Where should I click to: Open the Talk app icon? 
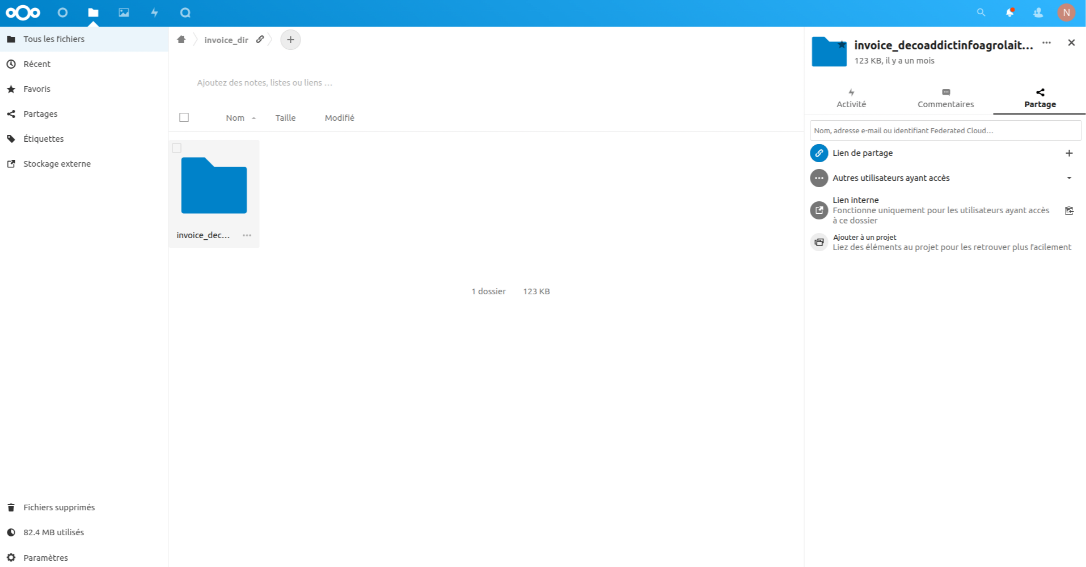pos(185,12)
